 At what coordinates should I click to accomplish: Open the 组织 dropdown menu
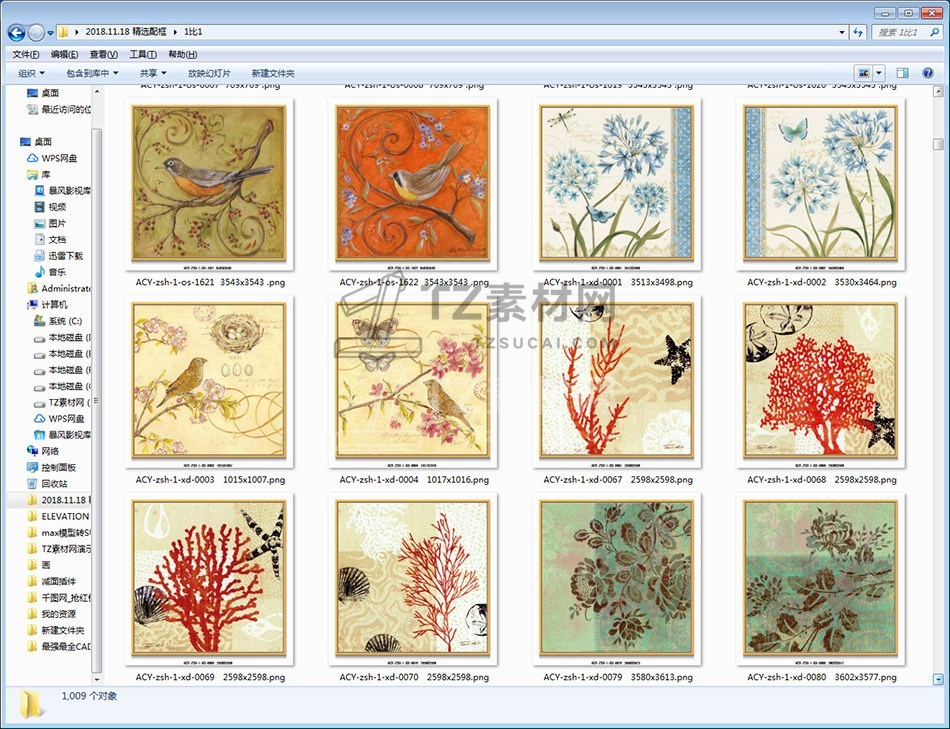click(31, 73)
